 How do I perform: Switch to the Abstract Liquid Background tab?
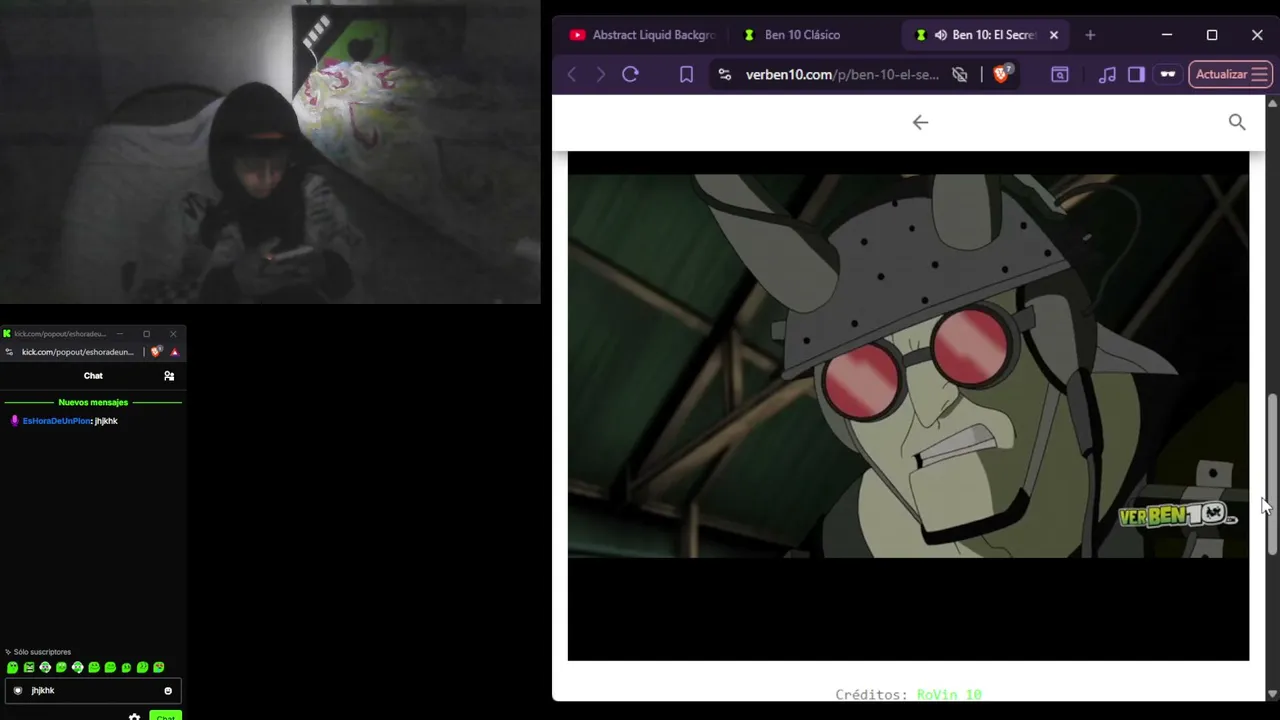[x=643, y=35]
